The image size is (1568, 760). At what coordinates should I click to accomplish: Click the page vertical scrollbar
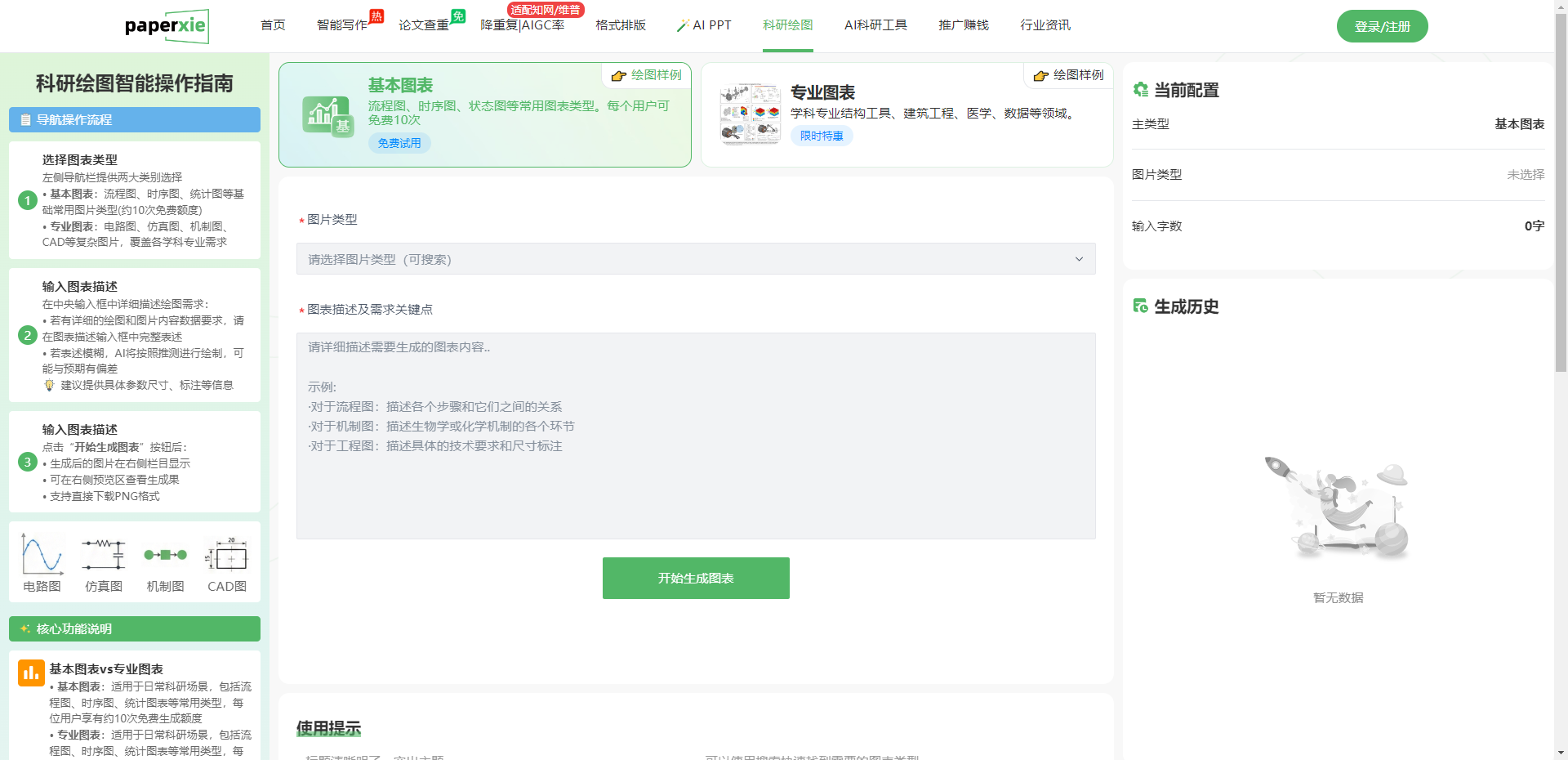coord(1561,245)
